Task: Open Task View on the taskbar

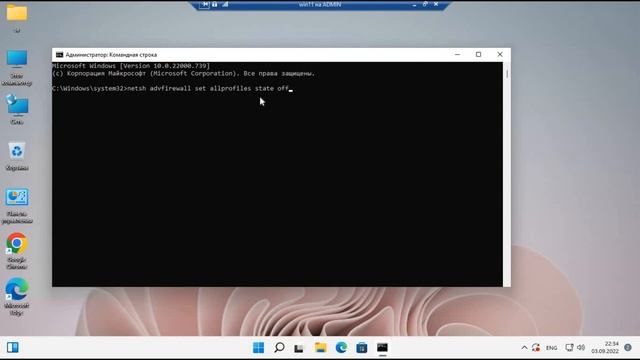Action: tap(299, 348)
